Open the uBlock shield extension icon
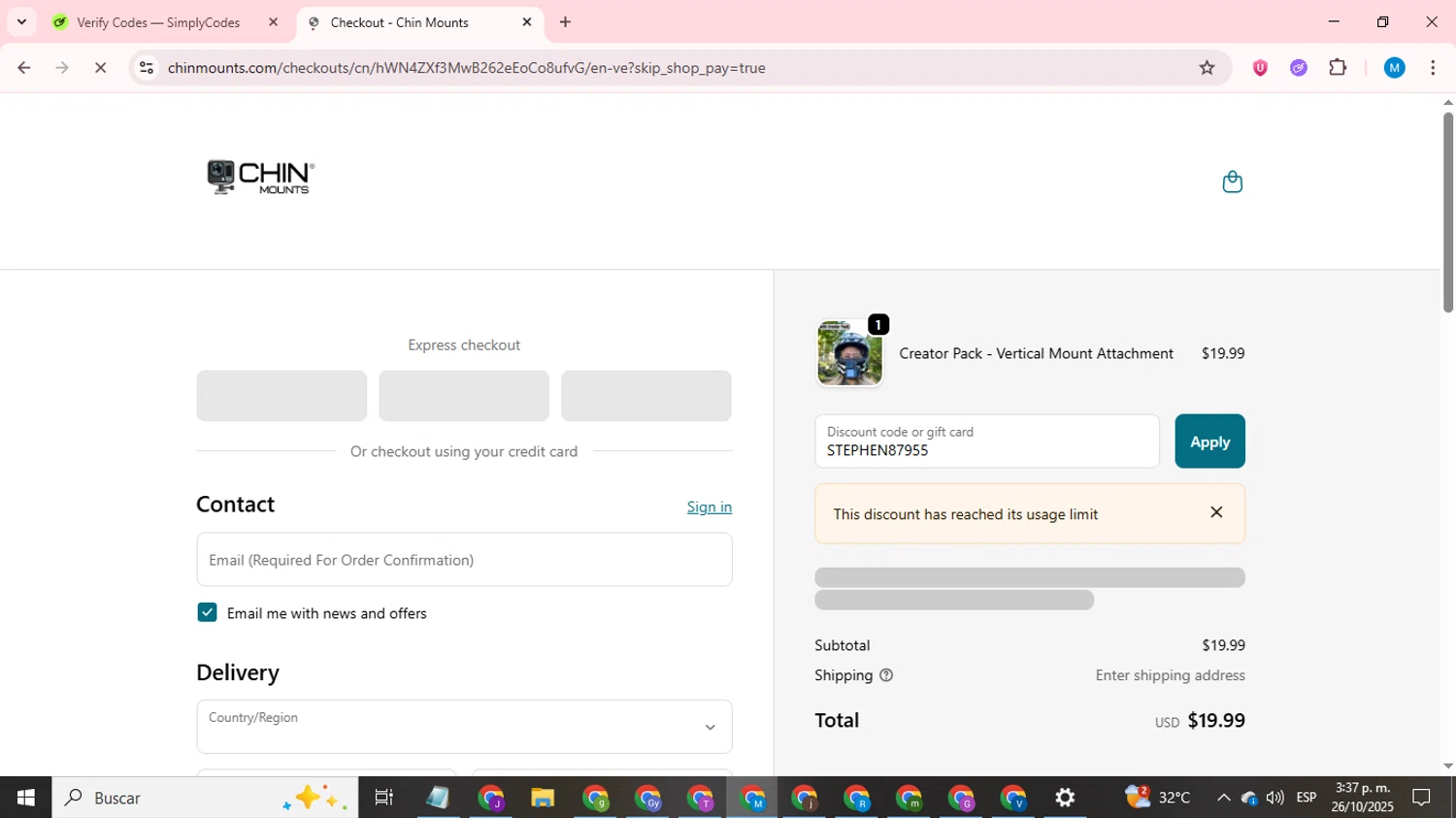This screenshot has height=818, width=1456. (1260, 68)
